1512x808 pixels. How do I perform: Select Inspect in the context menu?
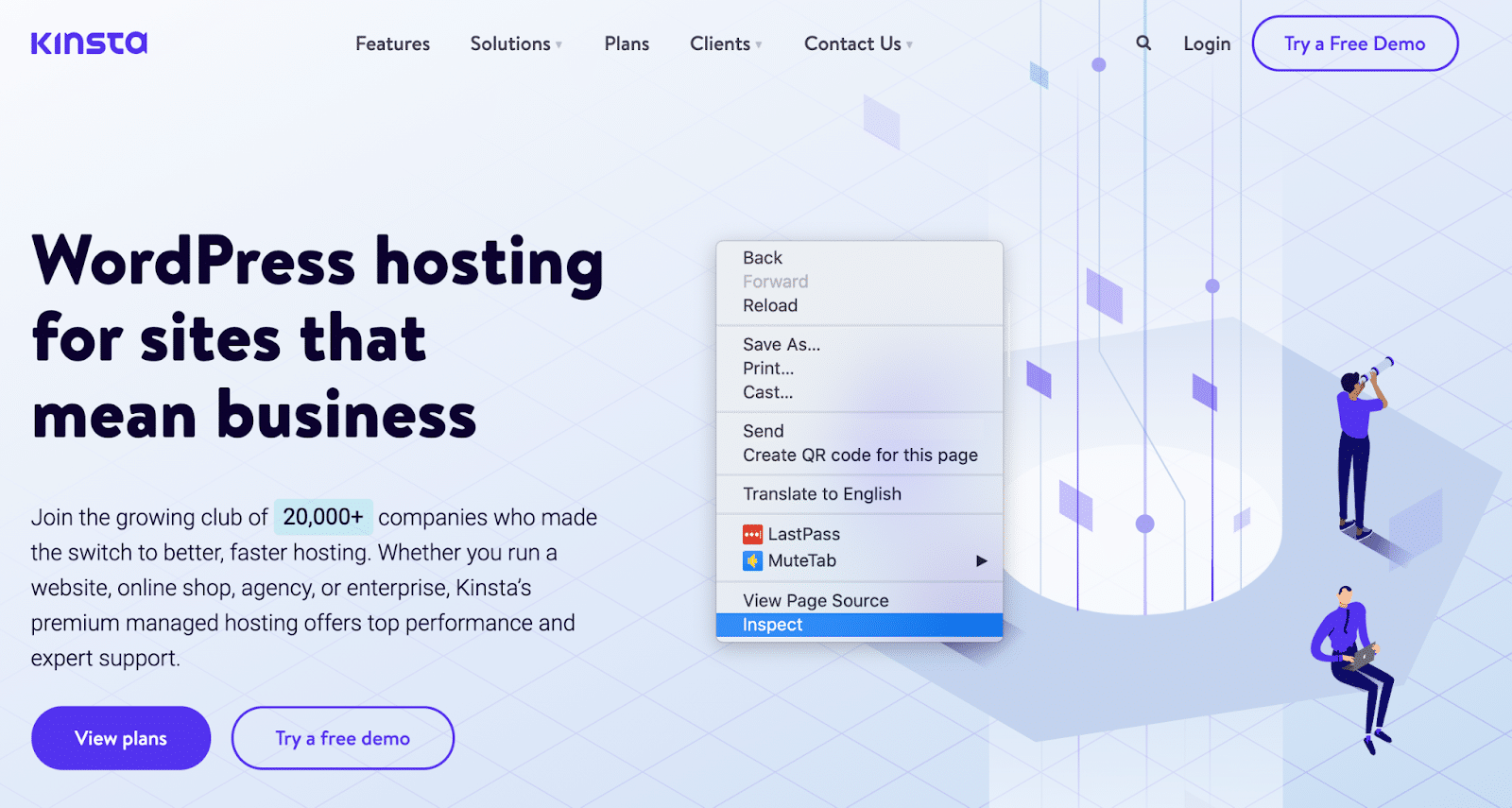[859, 625]
